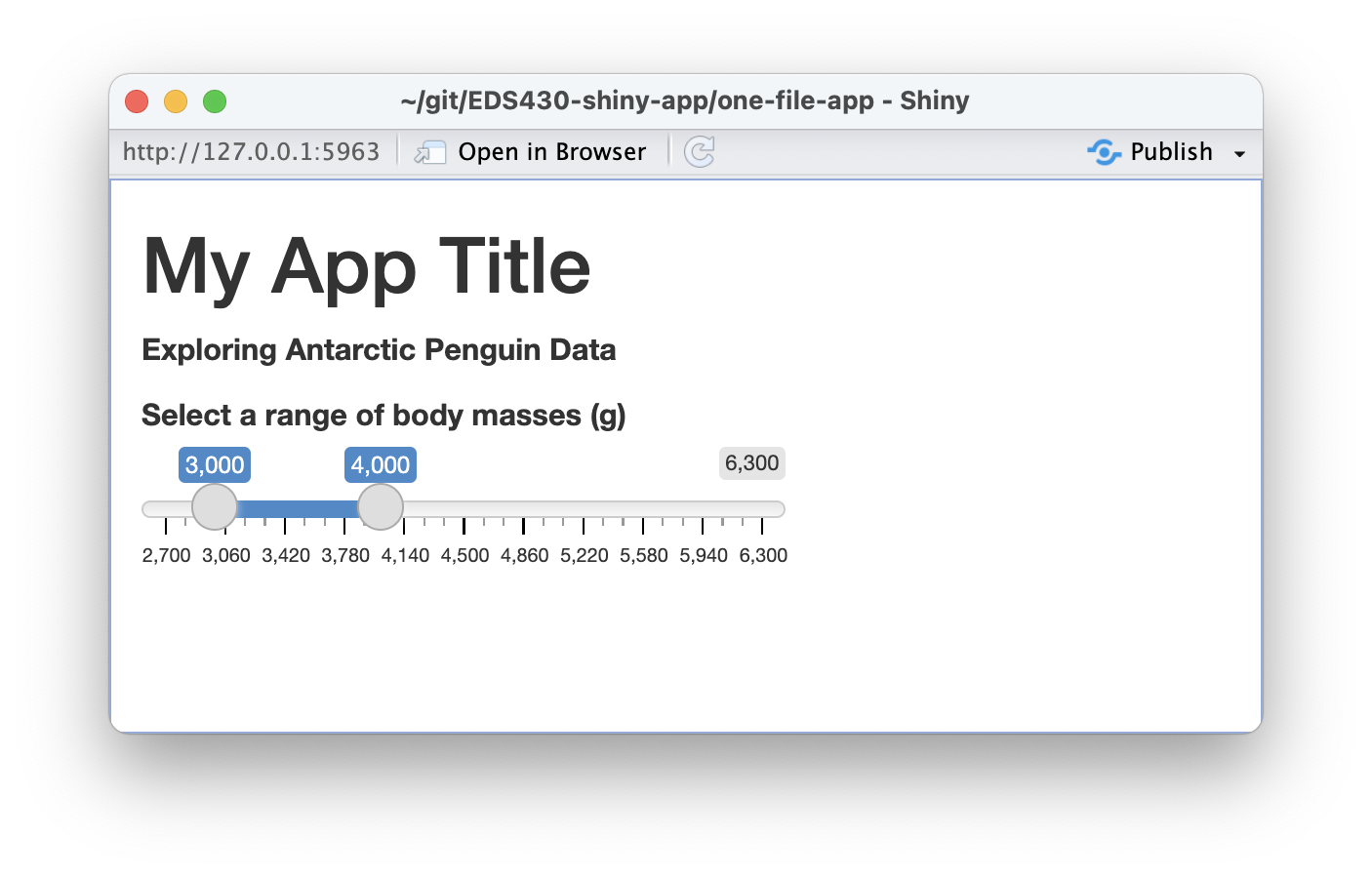Click the URL http://127.0.0.1:5963
This screenshot has height=878, width=1372.
[x=251, y=151]
